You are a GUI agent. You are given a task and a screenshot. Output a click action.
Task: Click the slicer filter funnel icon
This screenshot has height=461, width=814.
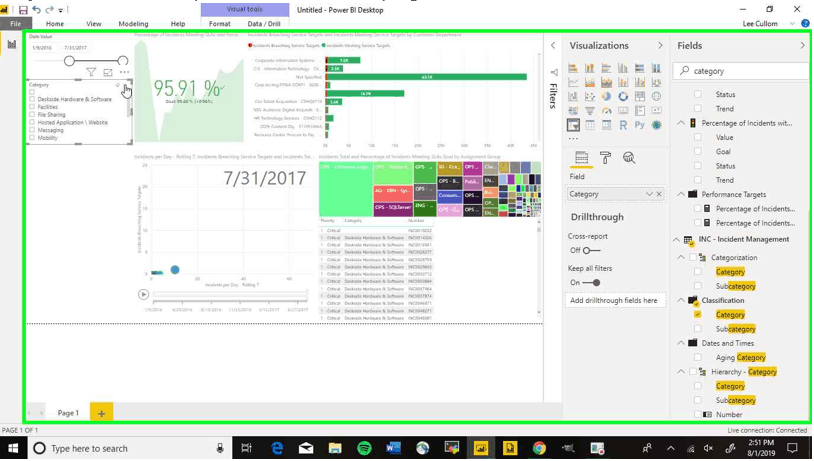[x=91, y=72]
